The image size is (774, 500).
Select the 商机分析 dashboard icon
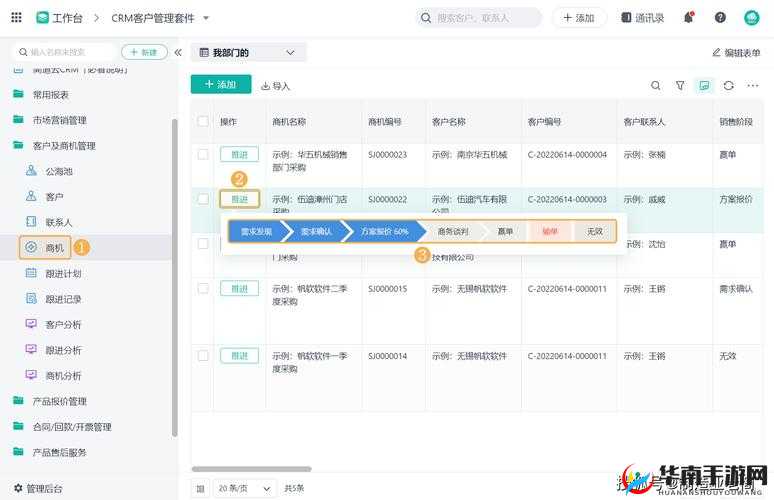(x=31, y=375)
